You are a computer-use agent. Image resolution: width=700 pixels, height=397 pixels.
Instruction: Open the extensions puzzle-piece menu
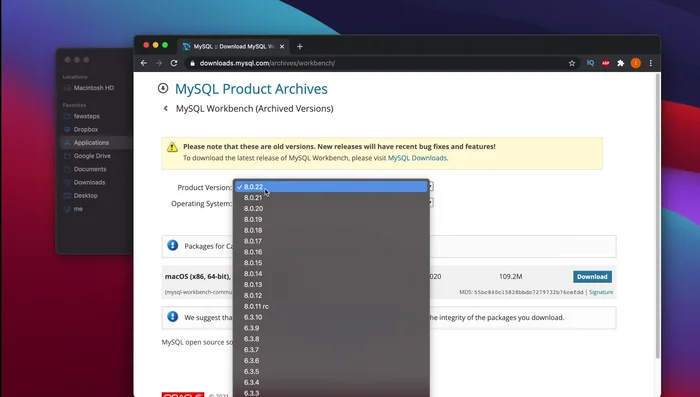tap(621, 63)
